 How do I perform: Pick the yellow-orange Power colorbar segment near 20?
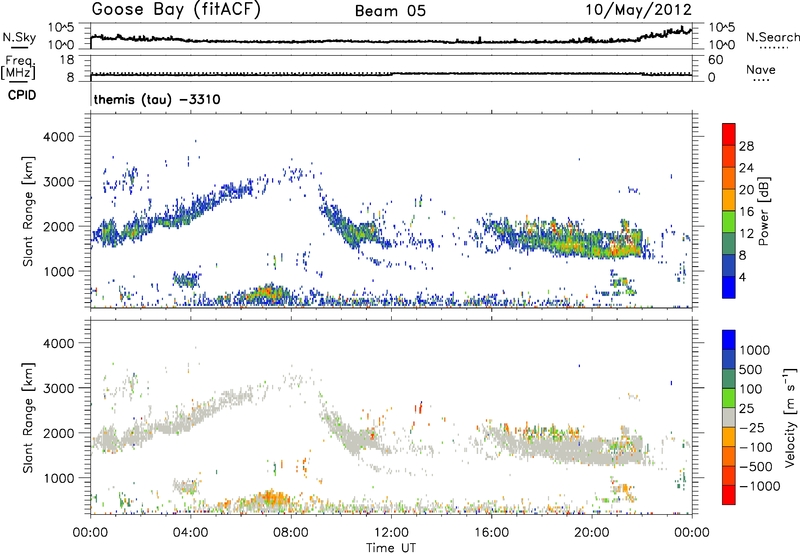pos(729,199)
